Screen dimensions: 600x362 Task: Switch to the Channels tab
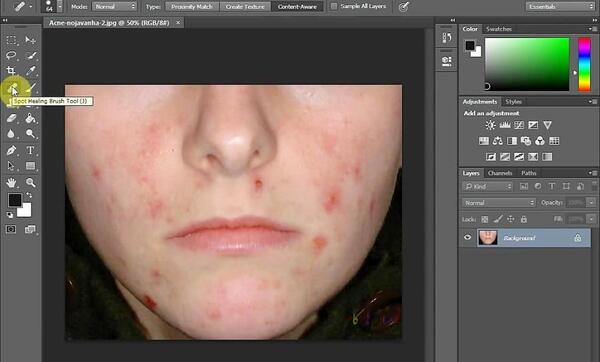pos(500,173)
